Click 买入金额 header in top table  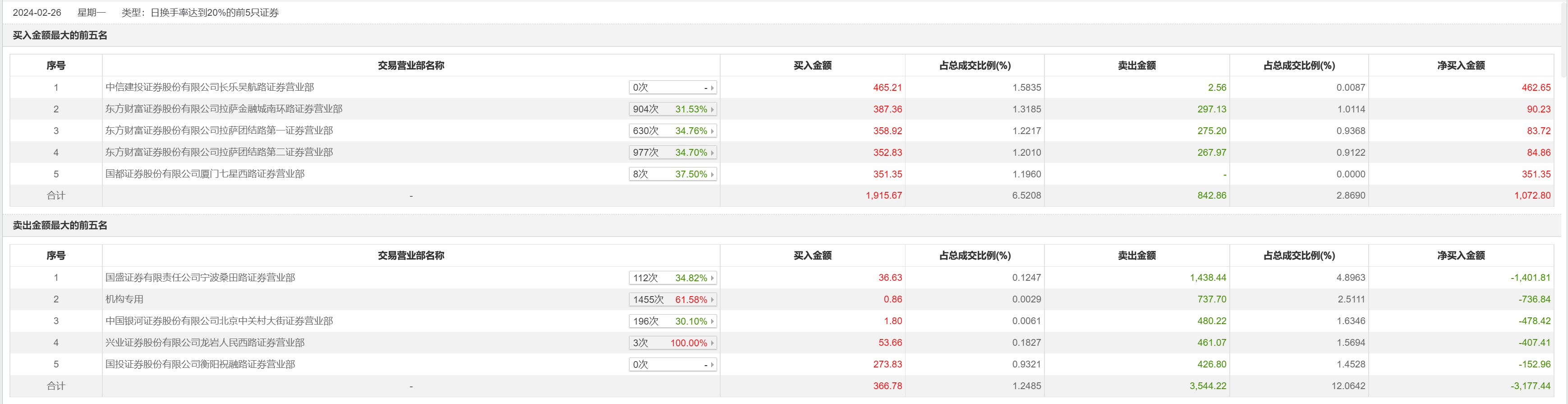(x=812, y=66)
